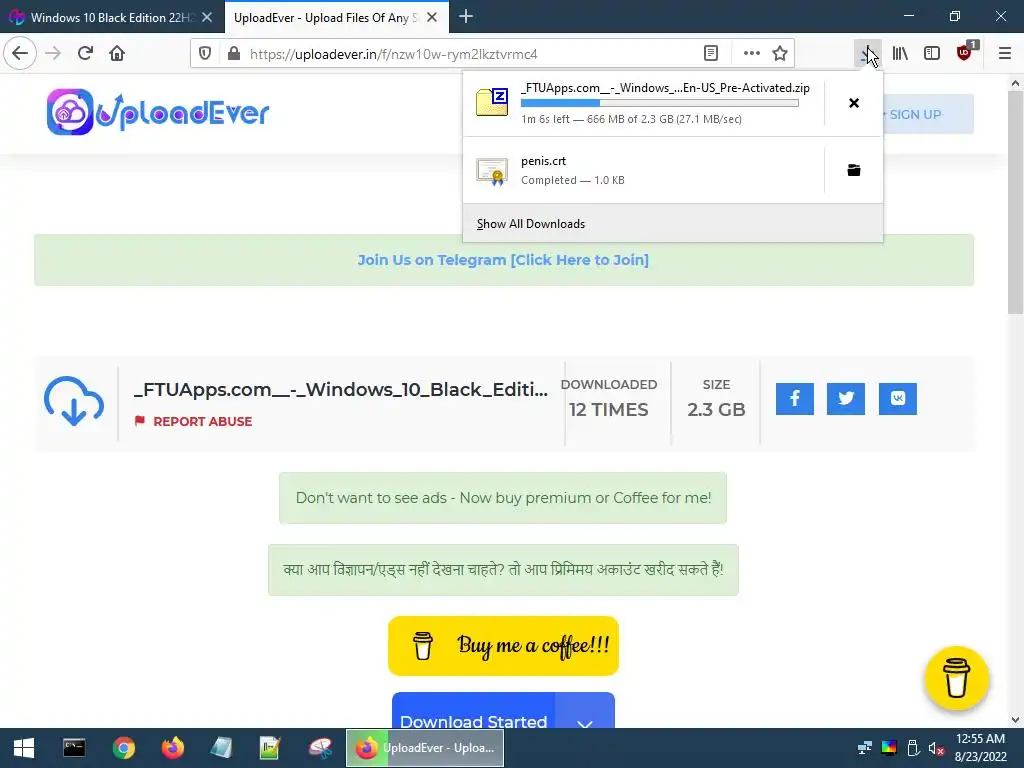Share file on Facebook
This screenshot has width=1024, height=768.
tap(795, 398)
